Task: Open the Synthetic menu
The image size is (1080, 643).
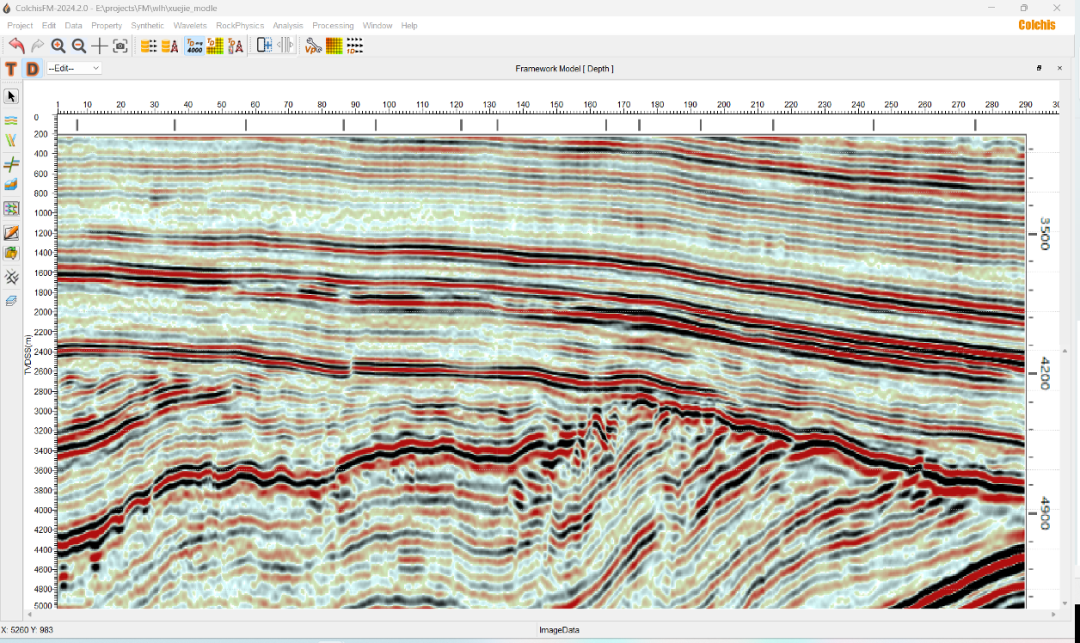Action: point(147,25)
